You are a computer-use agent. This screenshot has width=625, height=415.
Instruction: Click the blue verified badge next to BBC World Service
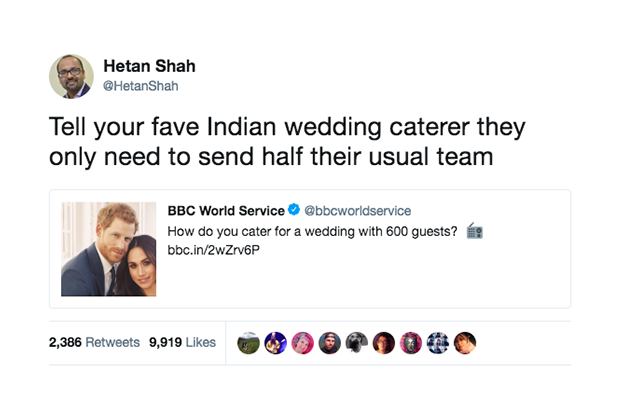pos(295,211)
